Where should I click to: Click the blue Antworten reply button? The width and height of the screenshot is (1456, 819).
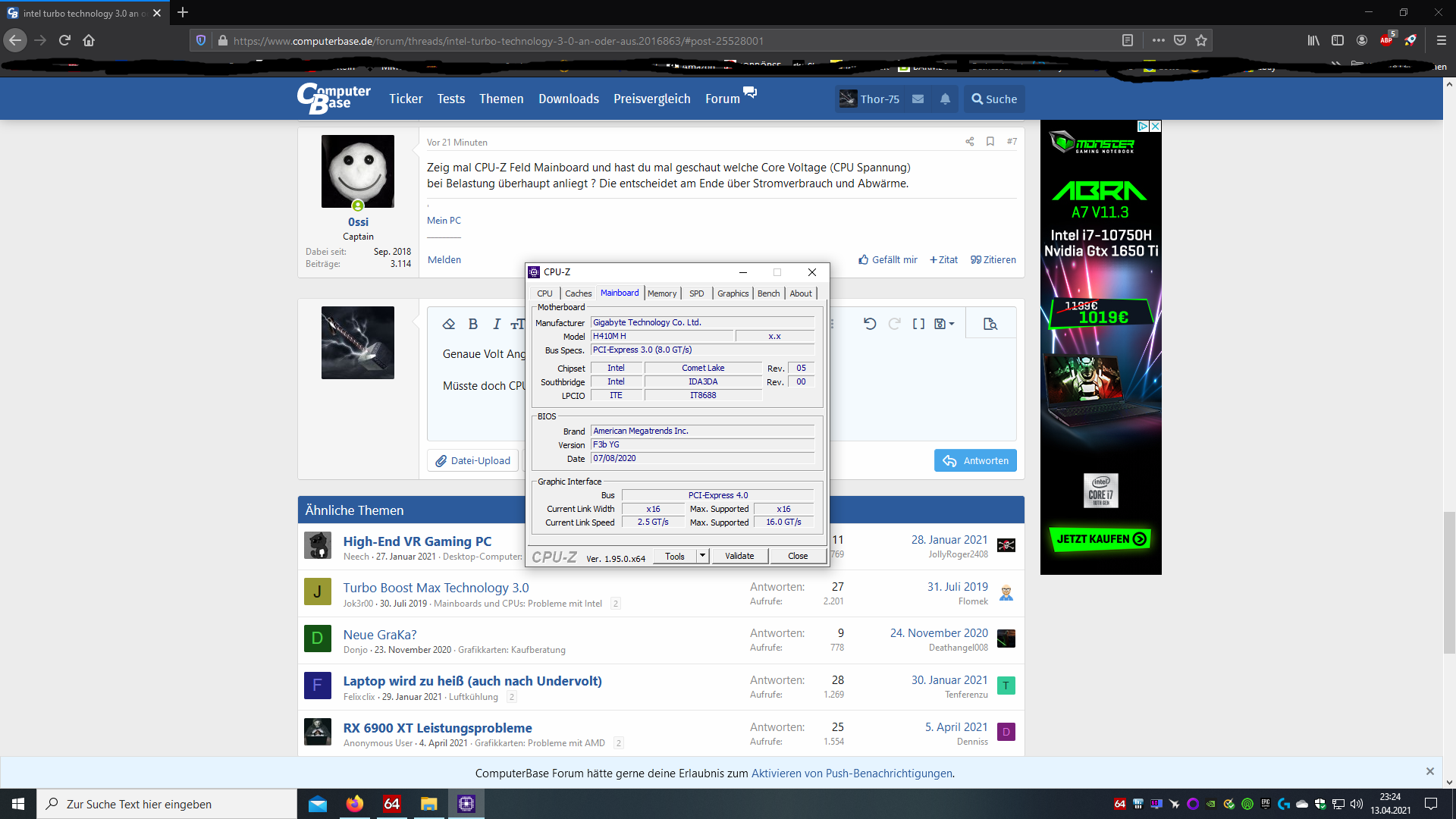[x=975, y=460]
